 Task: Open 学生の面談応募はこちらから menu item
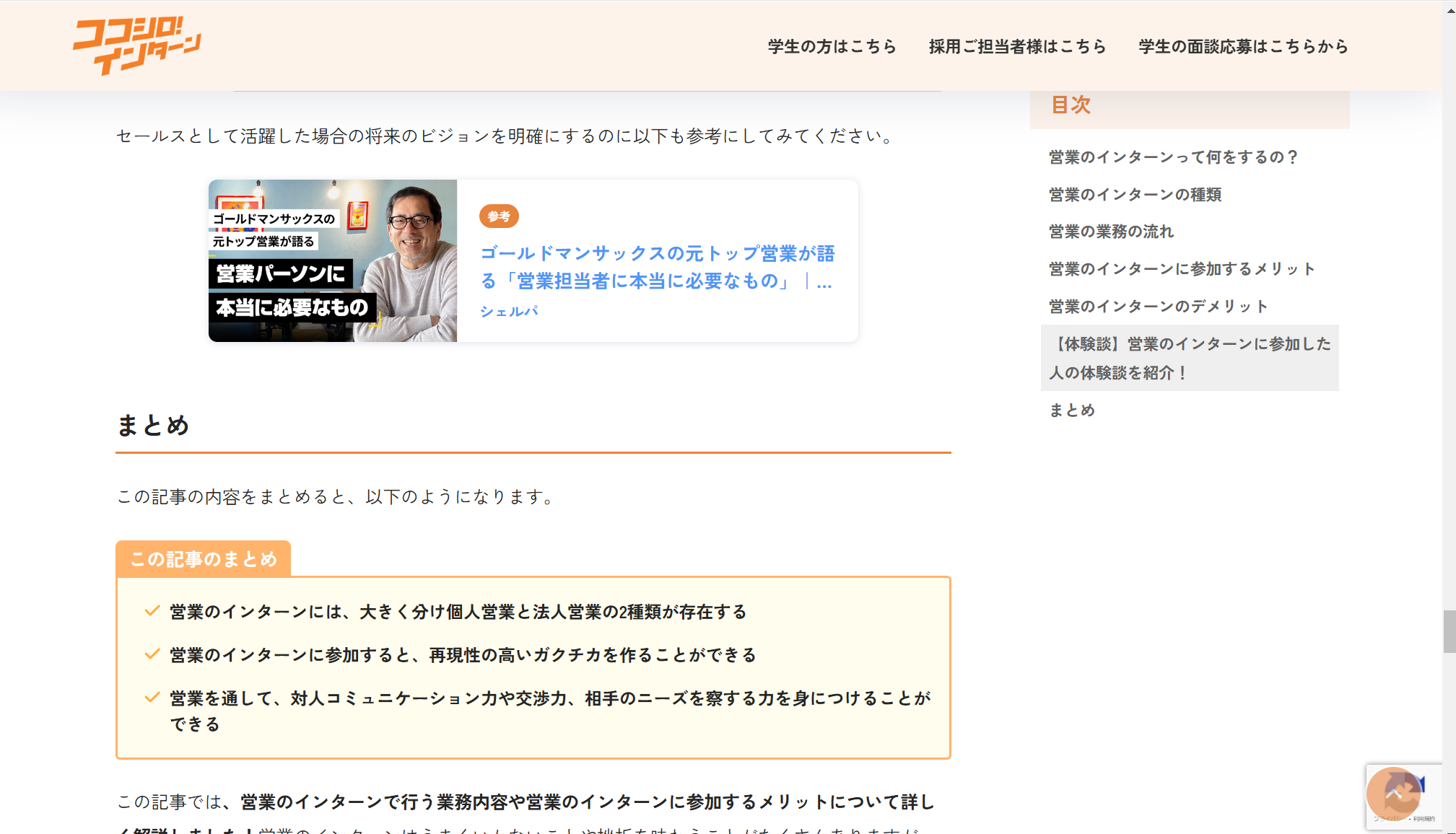(x=1243, y=46)
